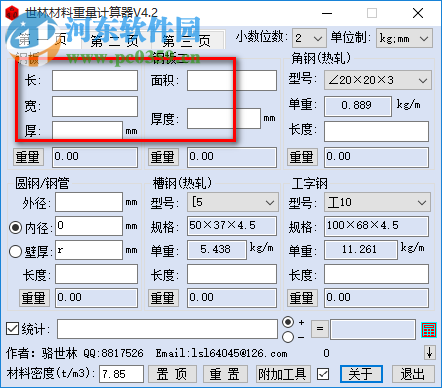
Task: Expand the 工字钢 型号 工10 dropdown
Action: [x=377, y=202]
